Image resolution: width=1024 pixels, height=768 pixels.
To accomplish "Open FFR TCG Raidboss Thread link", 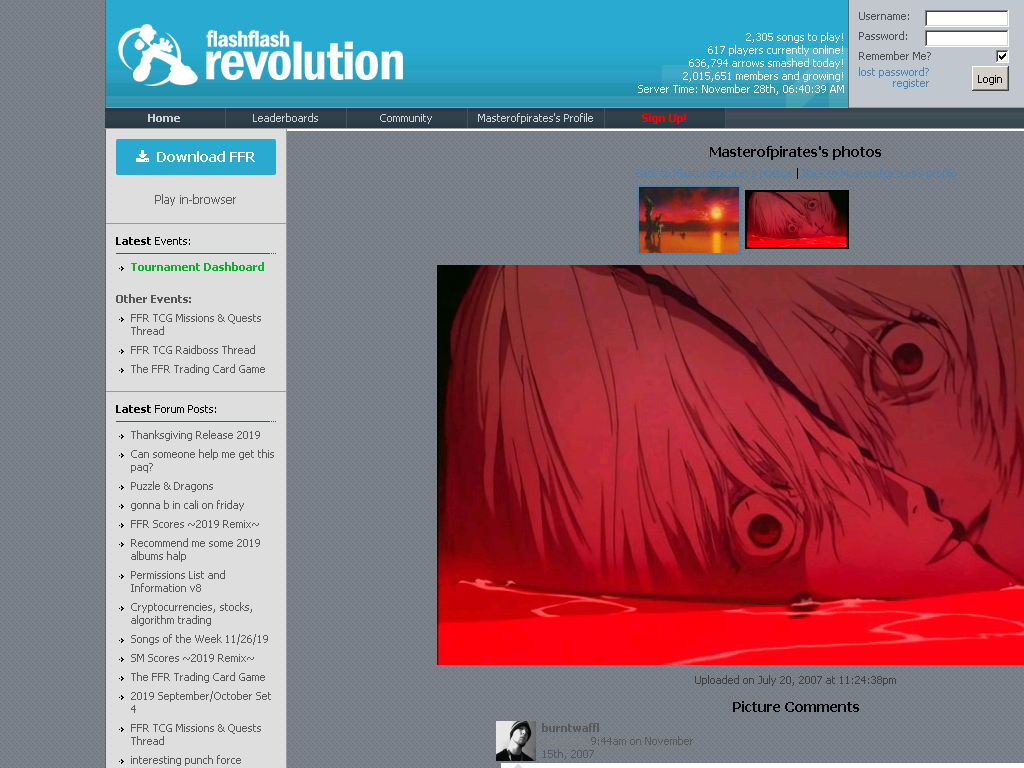I will click(x=193, y=350).
